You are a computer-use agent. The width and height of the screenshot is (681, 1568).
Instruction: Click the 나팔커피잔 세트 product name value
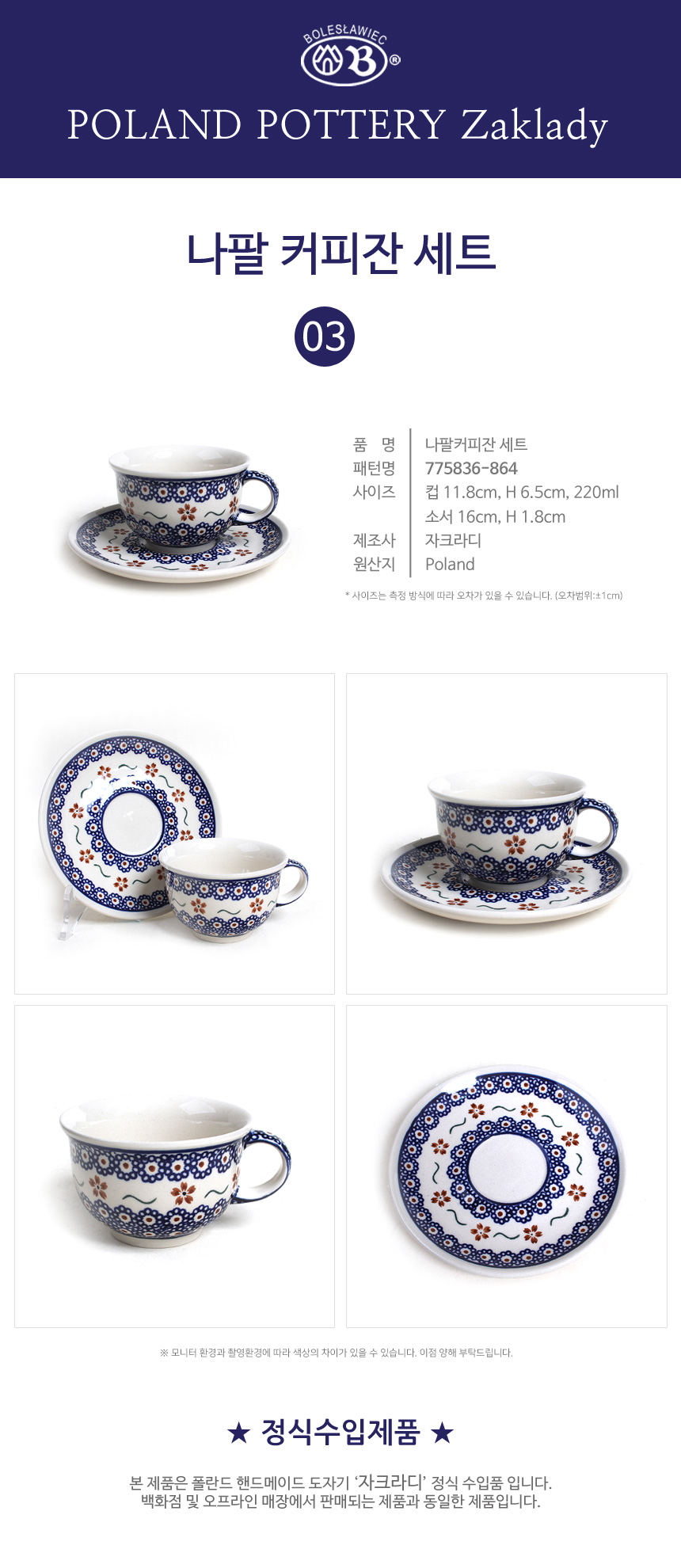pyautogui.click(x=476, y=445)
